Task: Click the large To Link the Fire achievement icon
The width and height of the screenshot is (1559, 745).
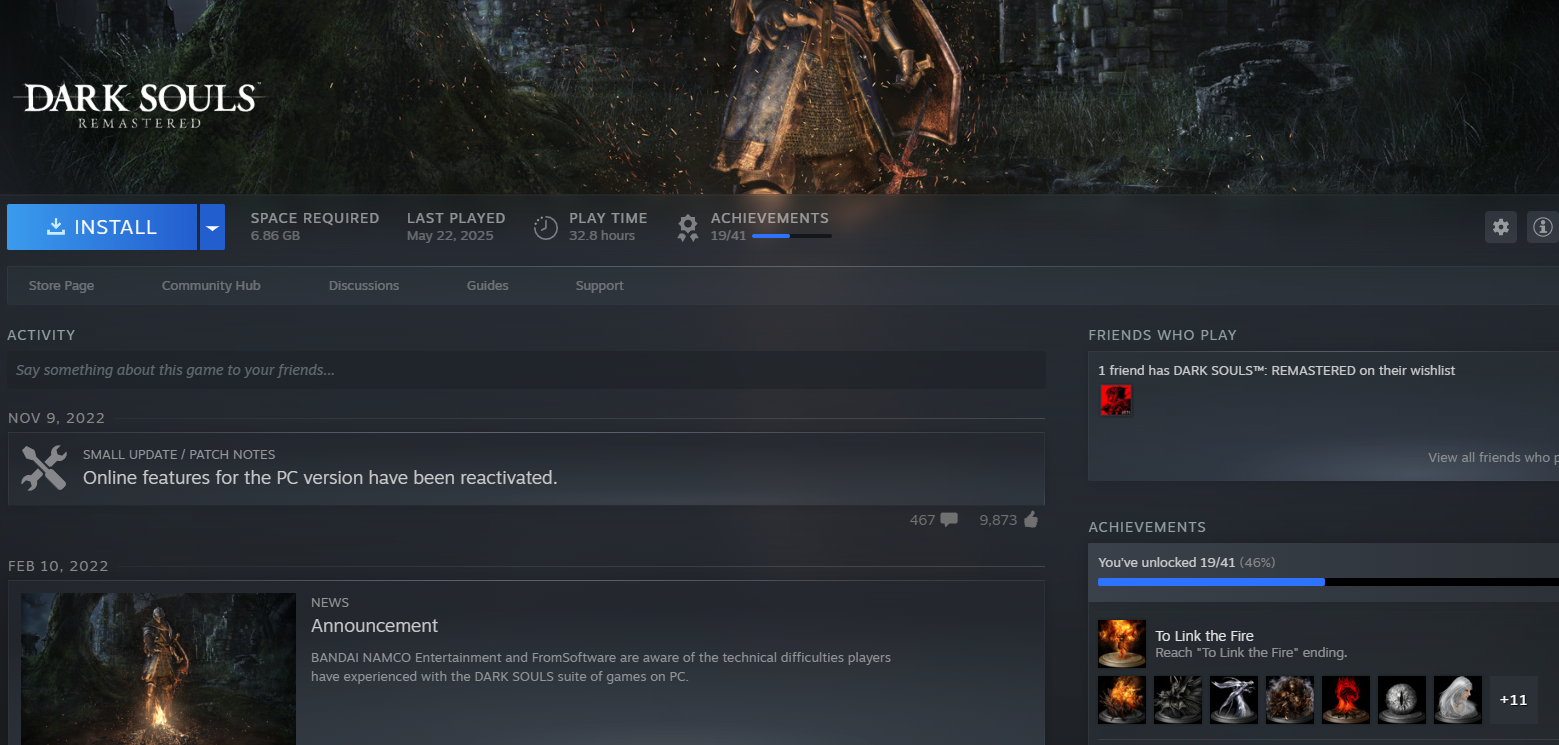Action: tap(1122, 643)
